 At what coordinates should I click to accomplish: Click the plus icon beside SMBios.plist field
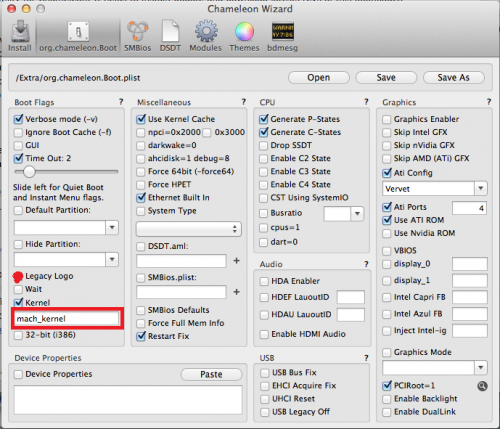pyautogui.click(x=237, y=292)
